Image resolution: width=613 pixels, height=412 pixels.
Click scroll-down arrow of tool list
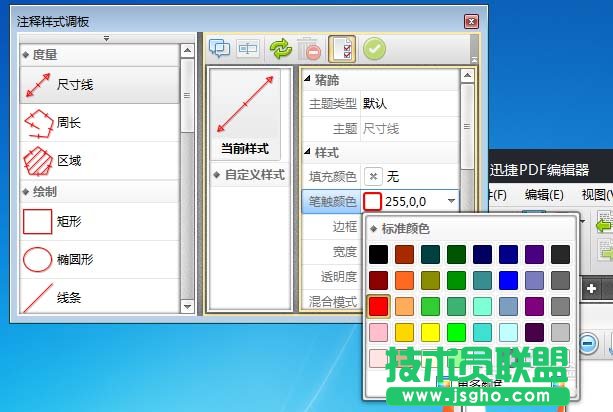tap(187, 307)
